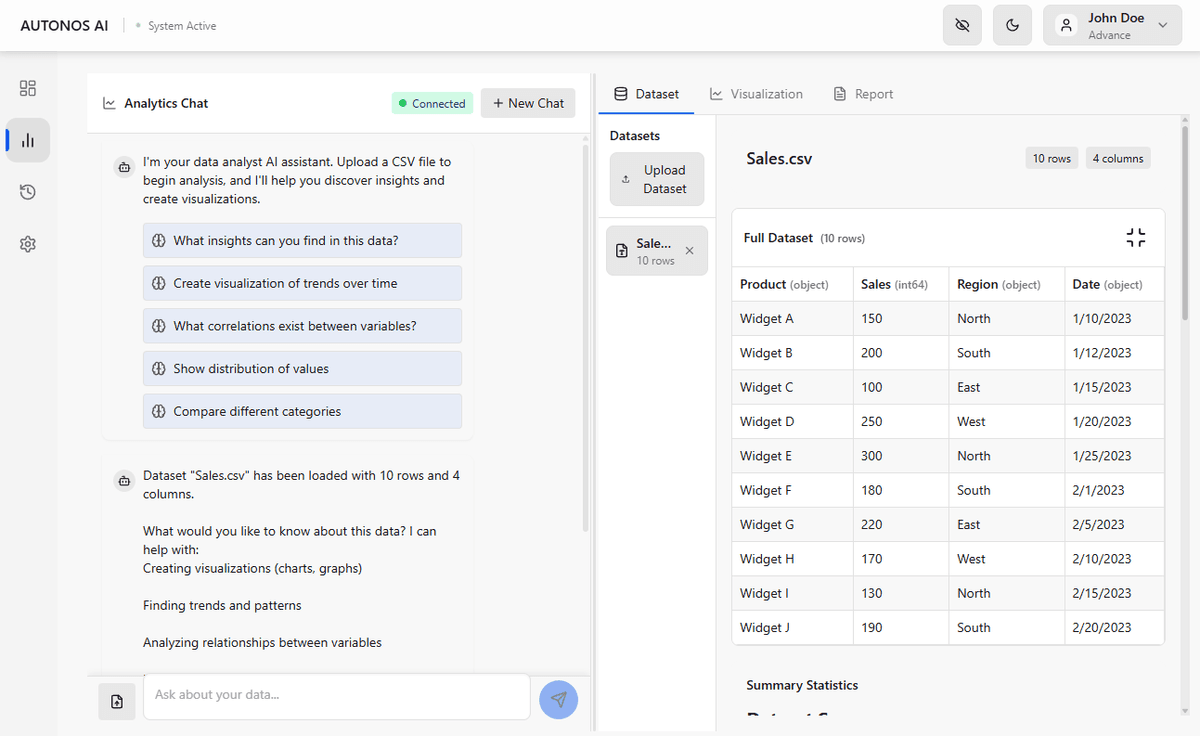The height and width of the screenshot is (736, 1200).
Task: Open settings via the gear icon
Action: [x=27, y=244]
